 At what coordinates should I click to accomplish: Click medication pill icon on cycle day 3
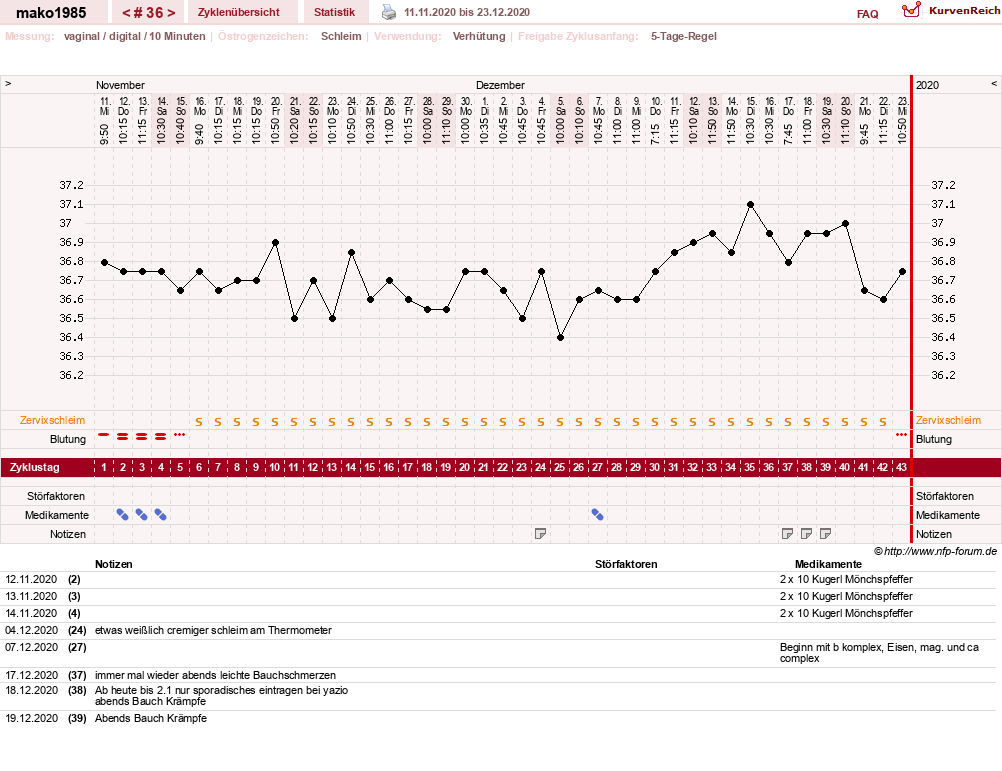[142, 515]
